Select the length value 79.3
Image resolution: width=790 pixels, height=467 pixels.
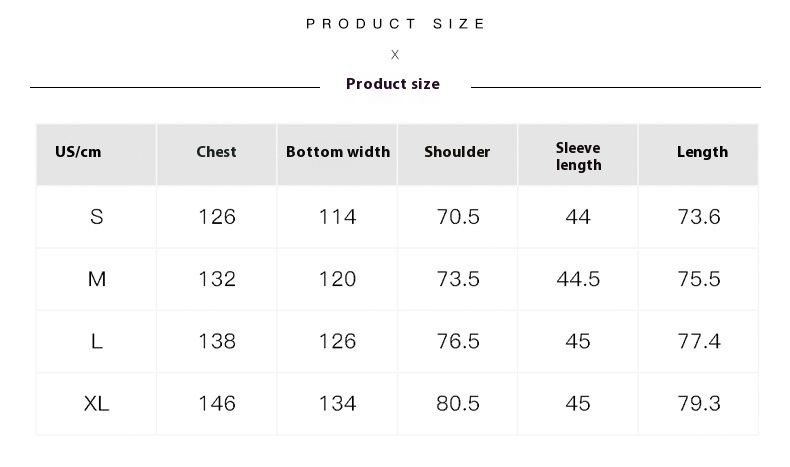coord(699,404)
